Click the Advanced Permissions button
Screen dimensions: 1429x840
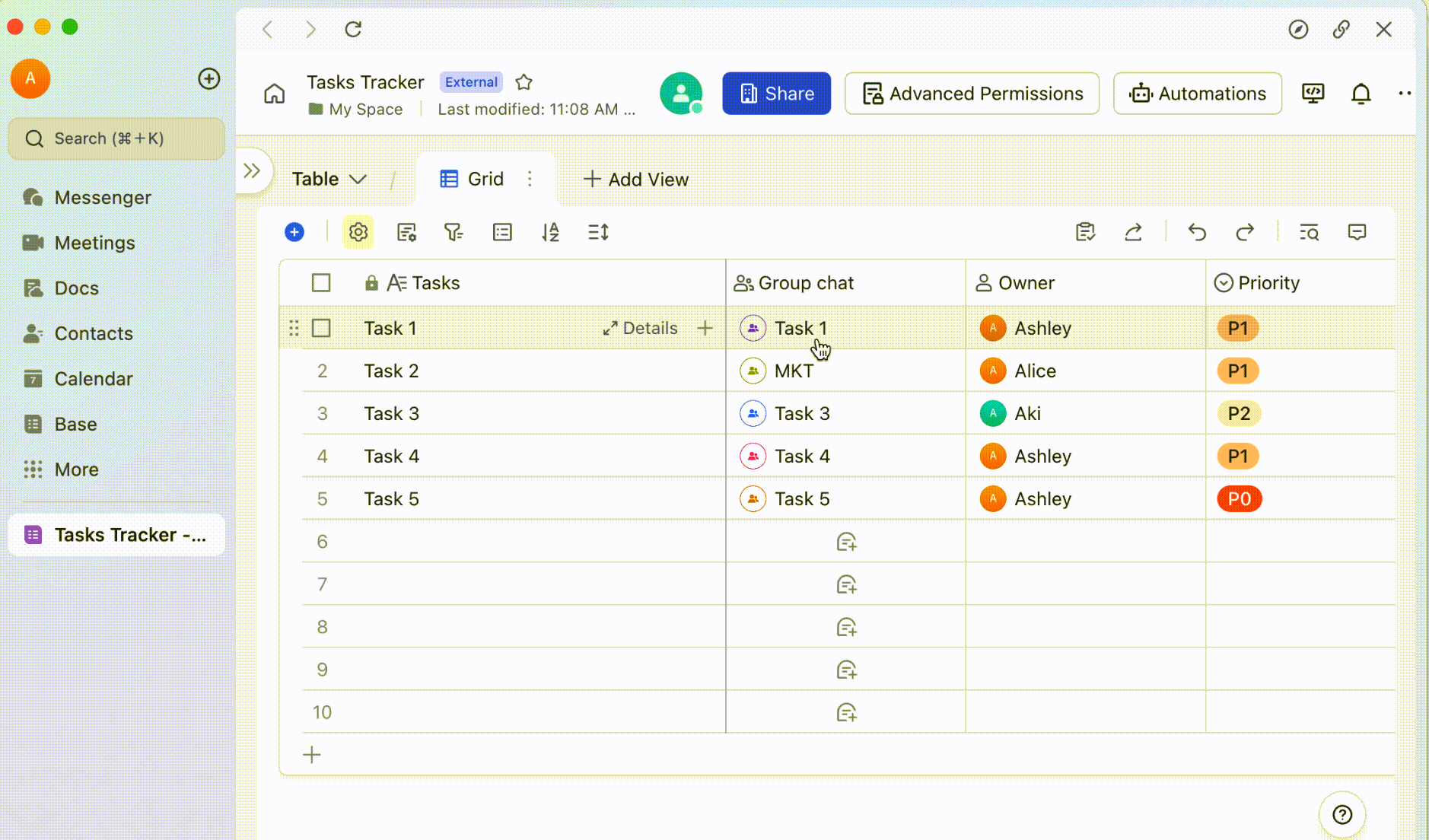coord(971,93)
